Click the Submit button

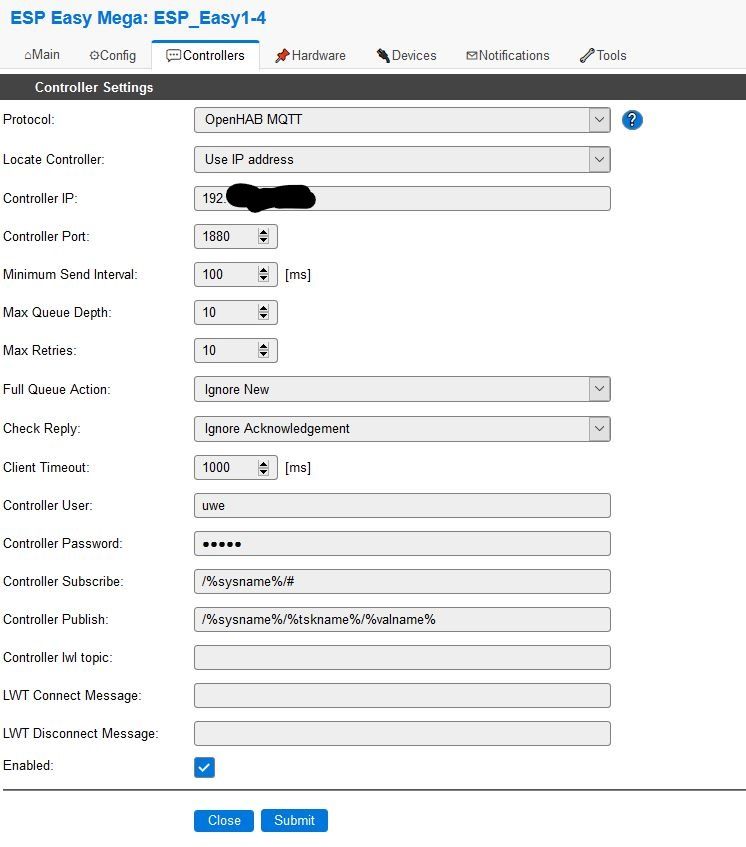pos(294,820)
